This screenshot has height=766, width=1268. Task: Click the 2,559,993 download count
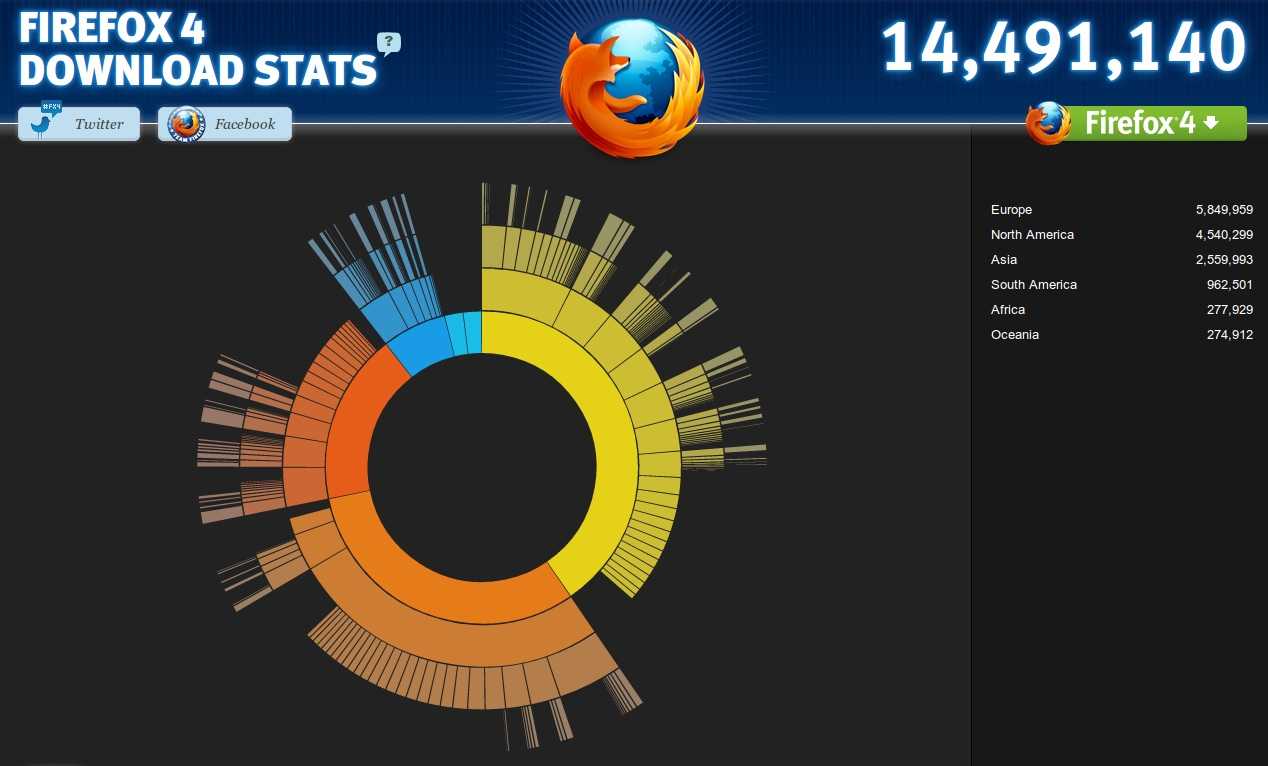1224,260
